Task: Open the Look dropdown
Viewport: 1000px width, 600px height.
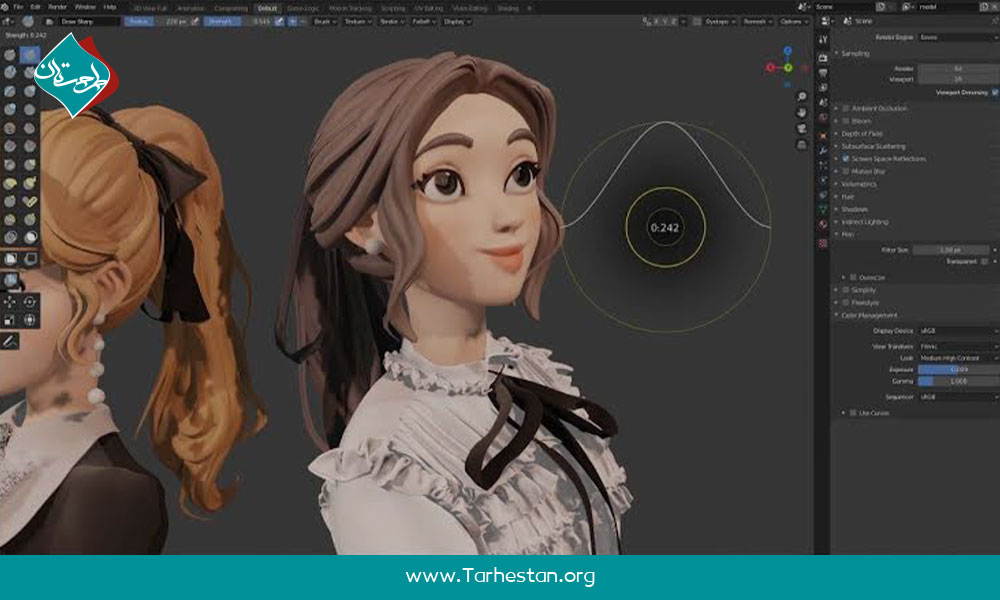Action: (959, 358)
